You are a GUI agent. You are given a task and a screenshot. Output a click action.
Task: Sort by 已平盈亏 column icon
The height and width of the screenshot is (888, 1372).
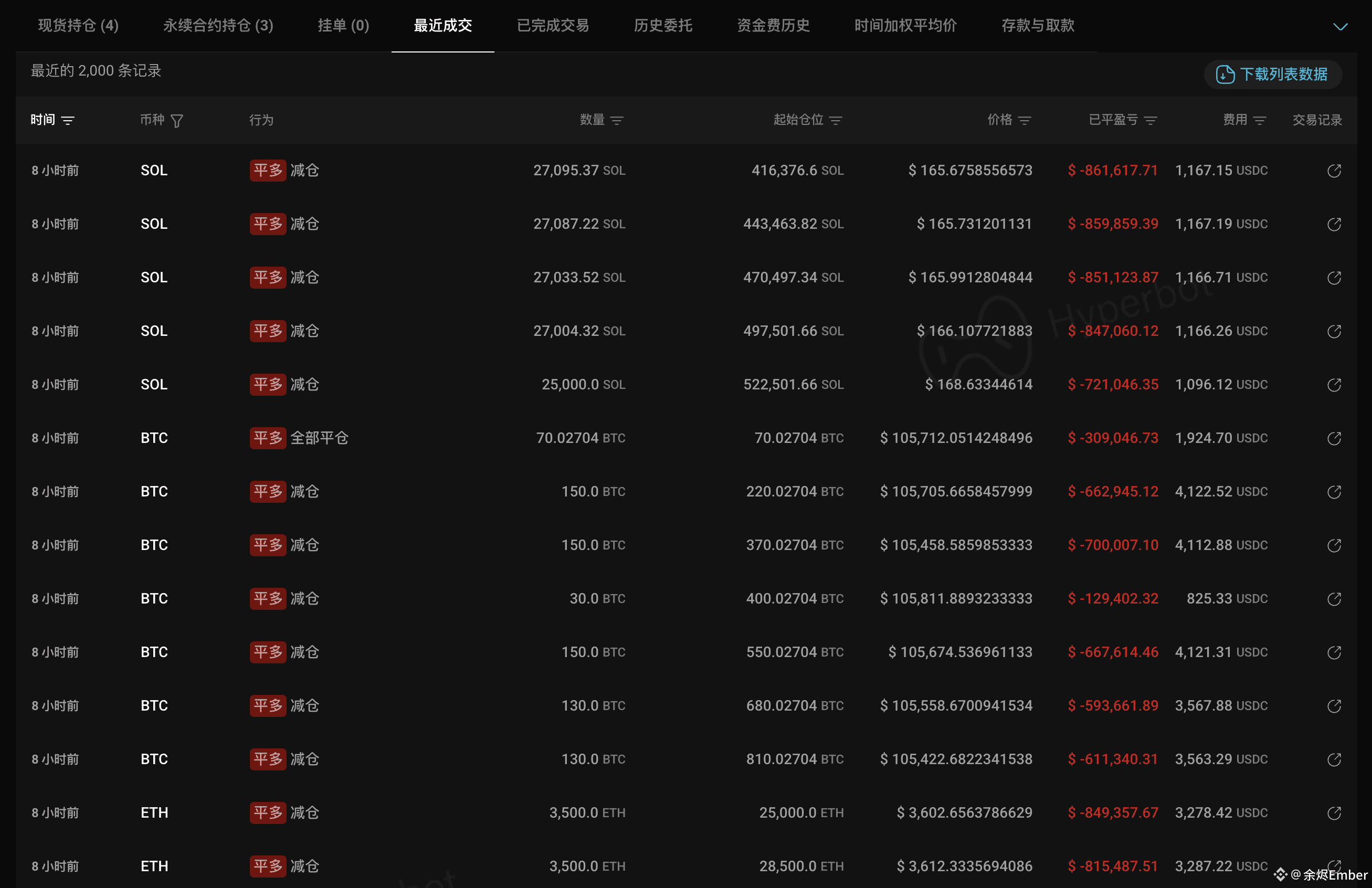[x=1151, y=120]
